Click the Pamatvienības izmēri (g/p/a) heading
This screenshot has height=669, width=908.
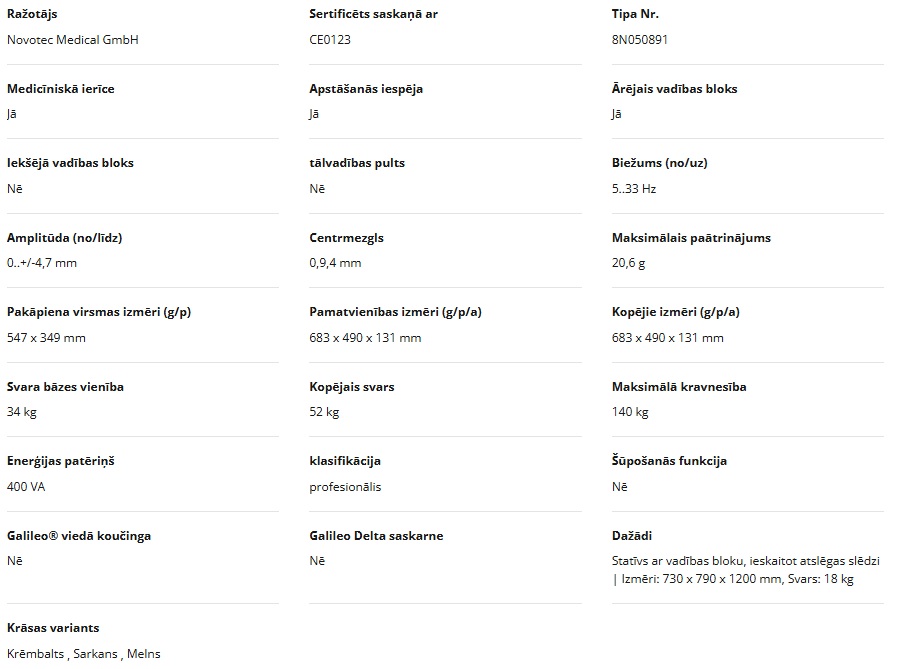click(x=396, y=312)
